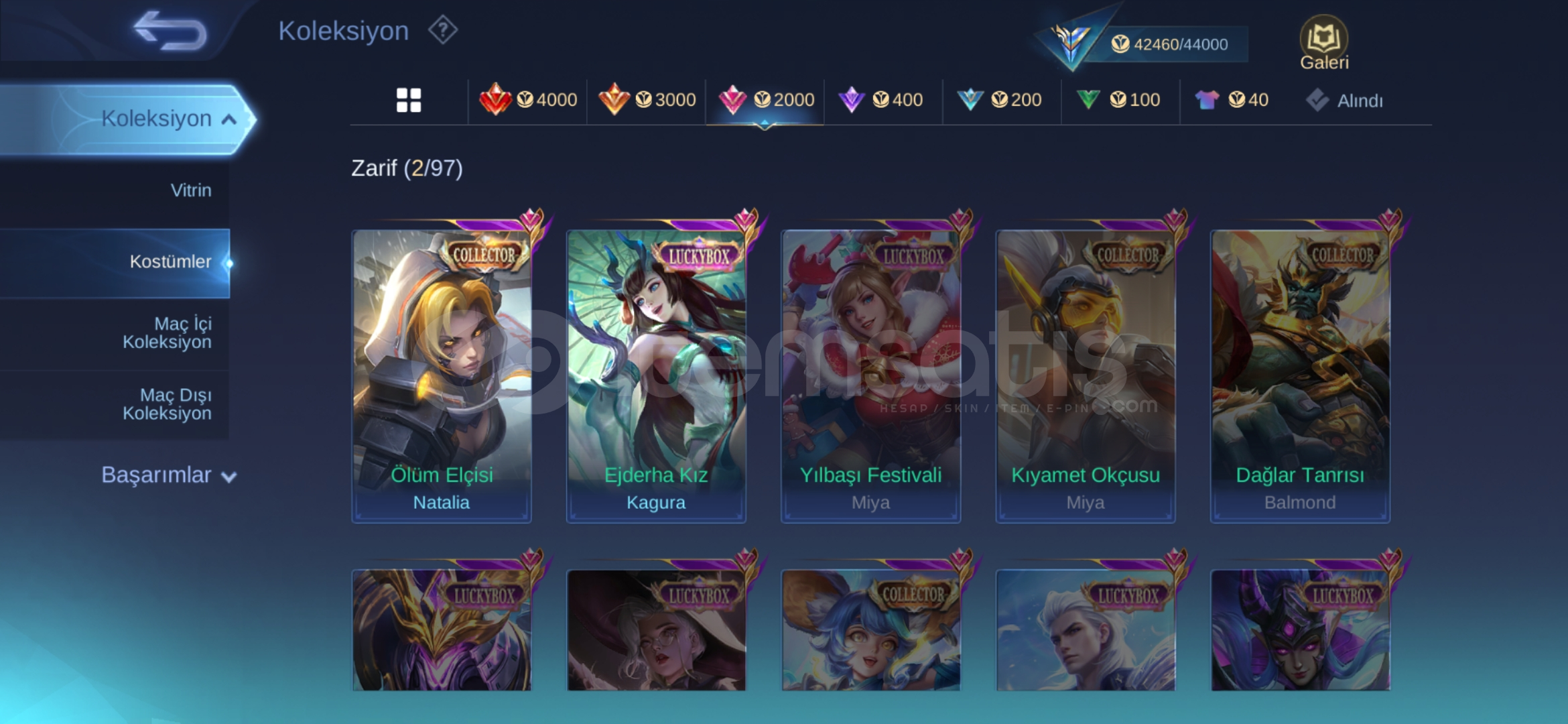
Task: Toggle the Alındı owned filter
Action: 1344,101
